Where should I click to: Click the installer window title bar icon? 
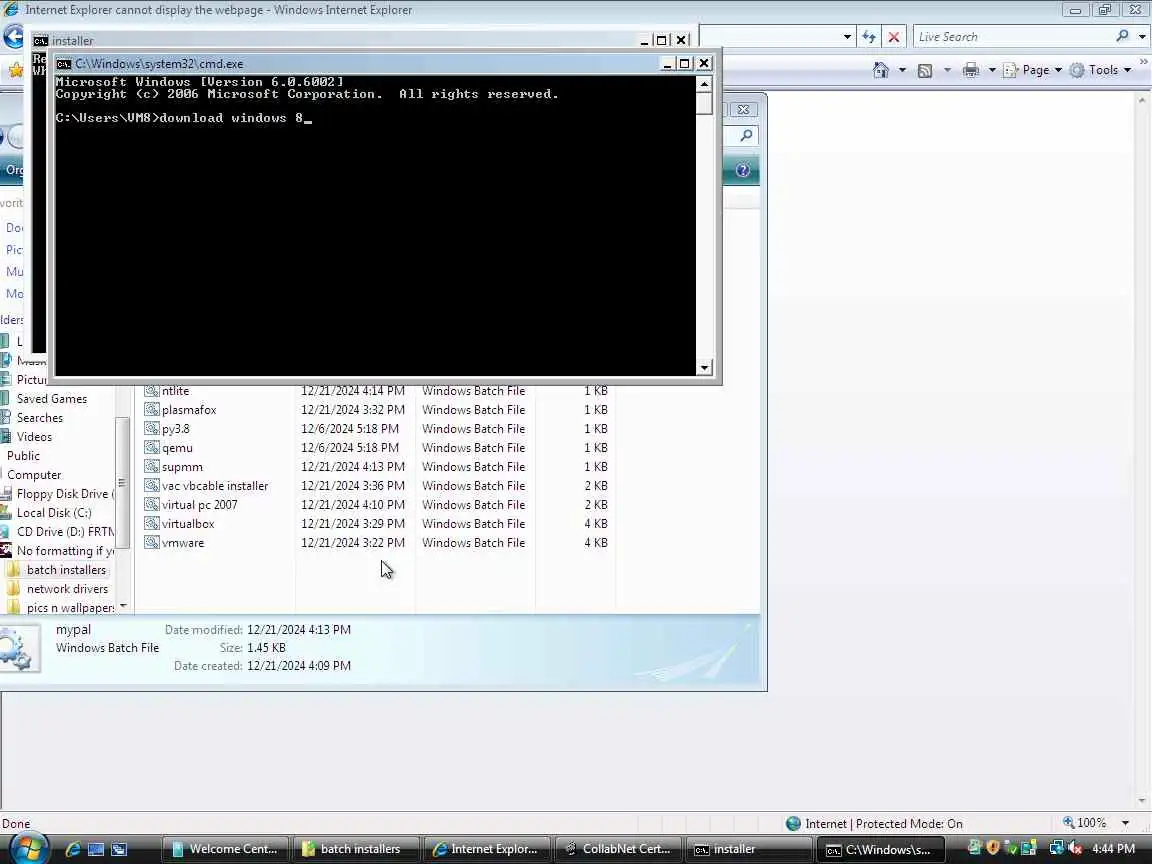pyautogui.click(x=40, y=40)
